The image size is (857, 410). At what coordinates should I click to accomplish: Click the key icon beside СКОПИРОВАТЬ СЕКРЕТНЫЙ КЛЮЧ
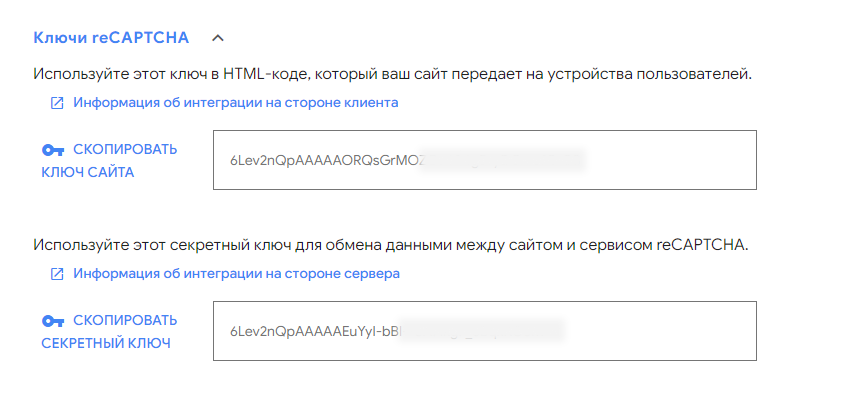pyautogui.click(x=53, y=321)
